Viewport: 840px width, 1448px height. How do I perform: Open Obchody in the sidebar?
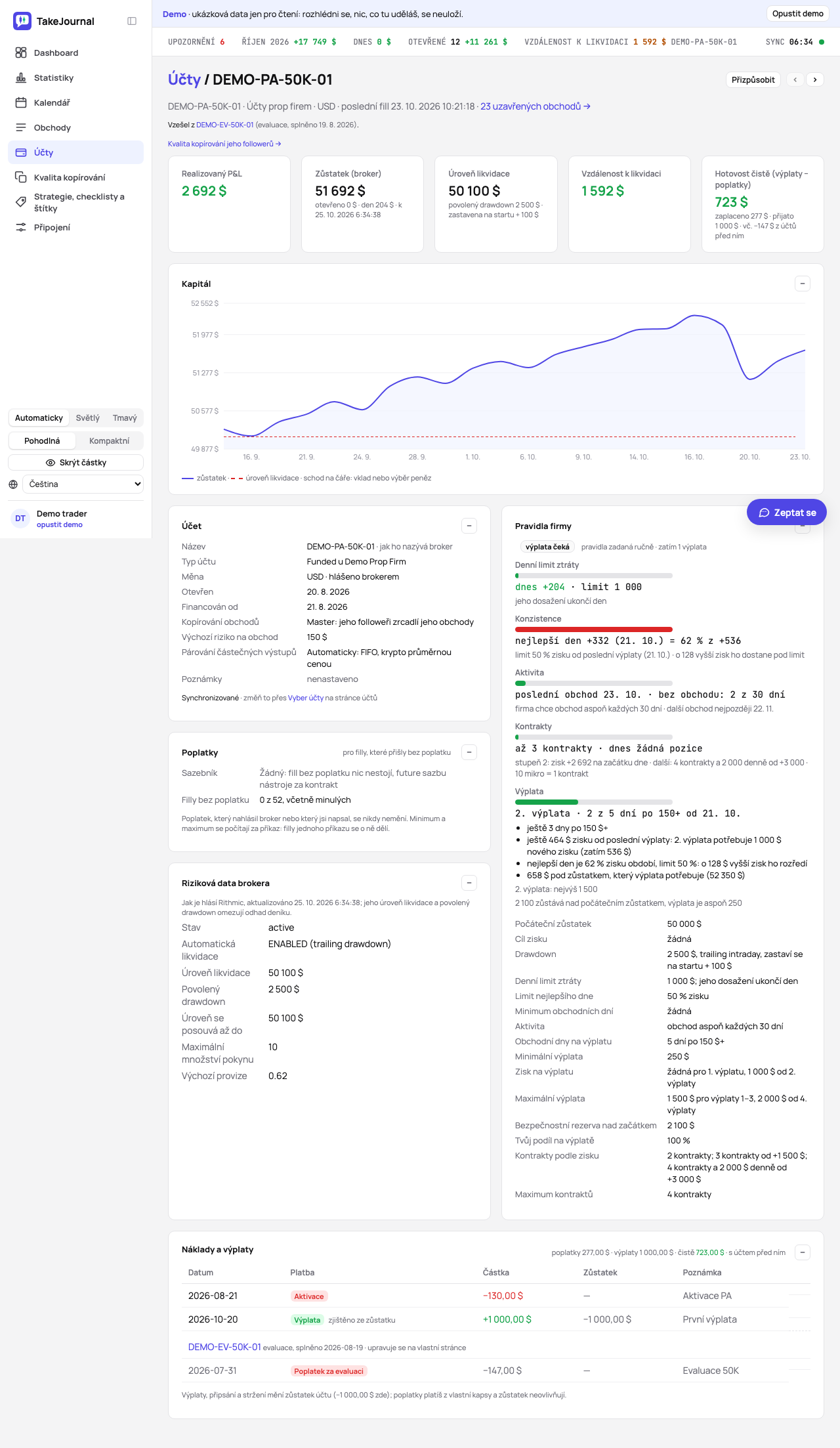(x=76, y=127)
